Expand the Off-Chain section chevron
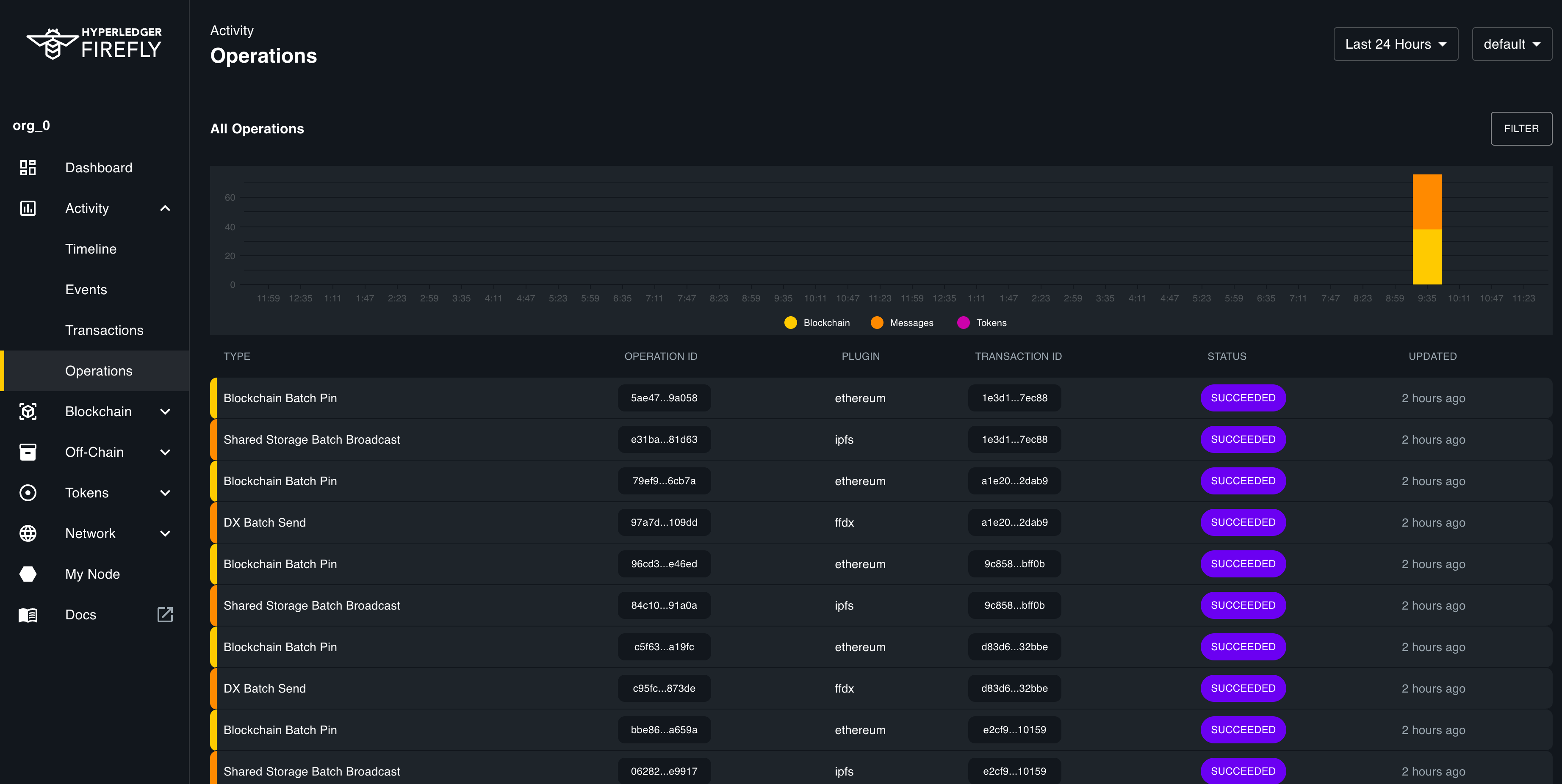Viewport: 1562px width, 784px height. [165, 452]
